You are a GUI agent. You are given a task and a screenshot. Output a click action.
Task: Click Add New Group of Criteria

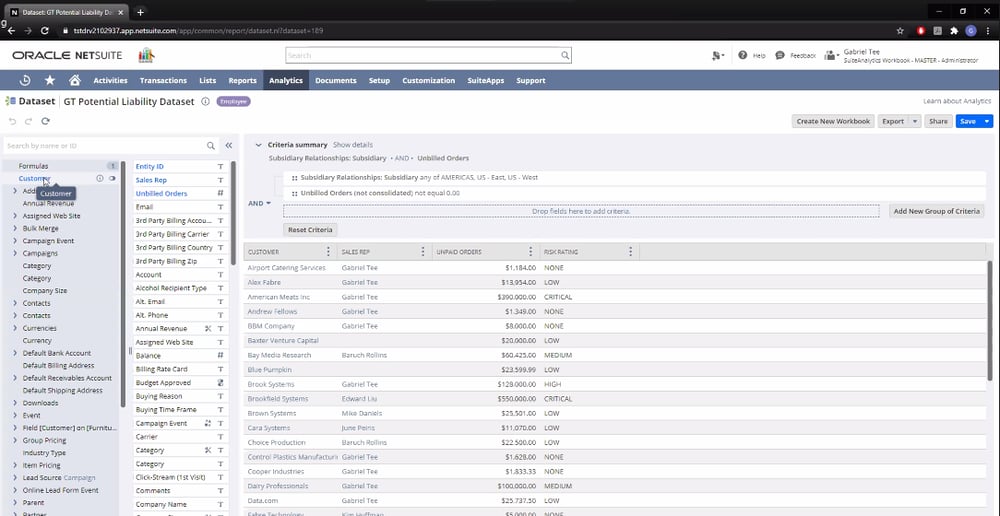tap(936, 211)
